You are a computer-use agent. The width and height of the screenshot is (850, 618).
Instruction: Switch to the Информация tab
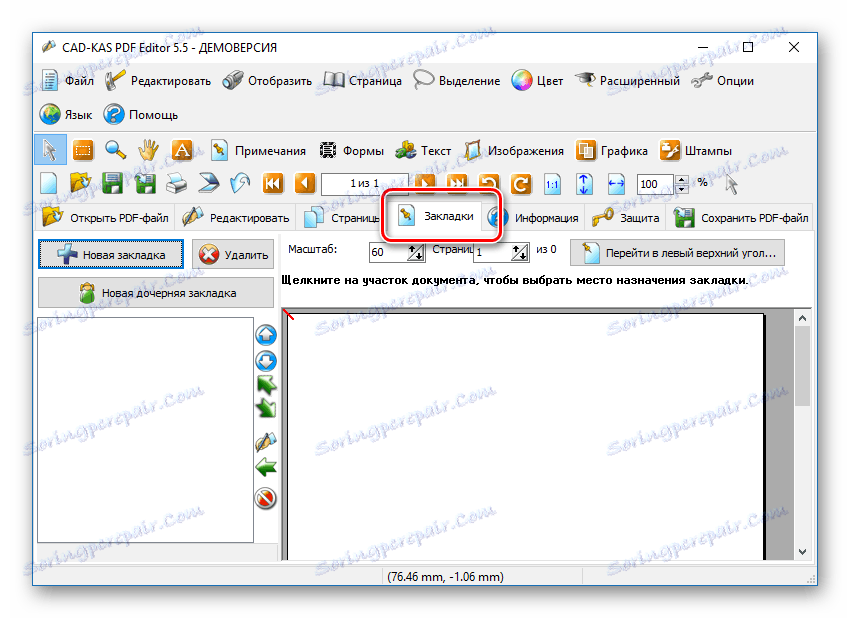(534, 218)
